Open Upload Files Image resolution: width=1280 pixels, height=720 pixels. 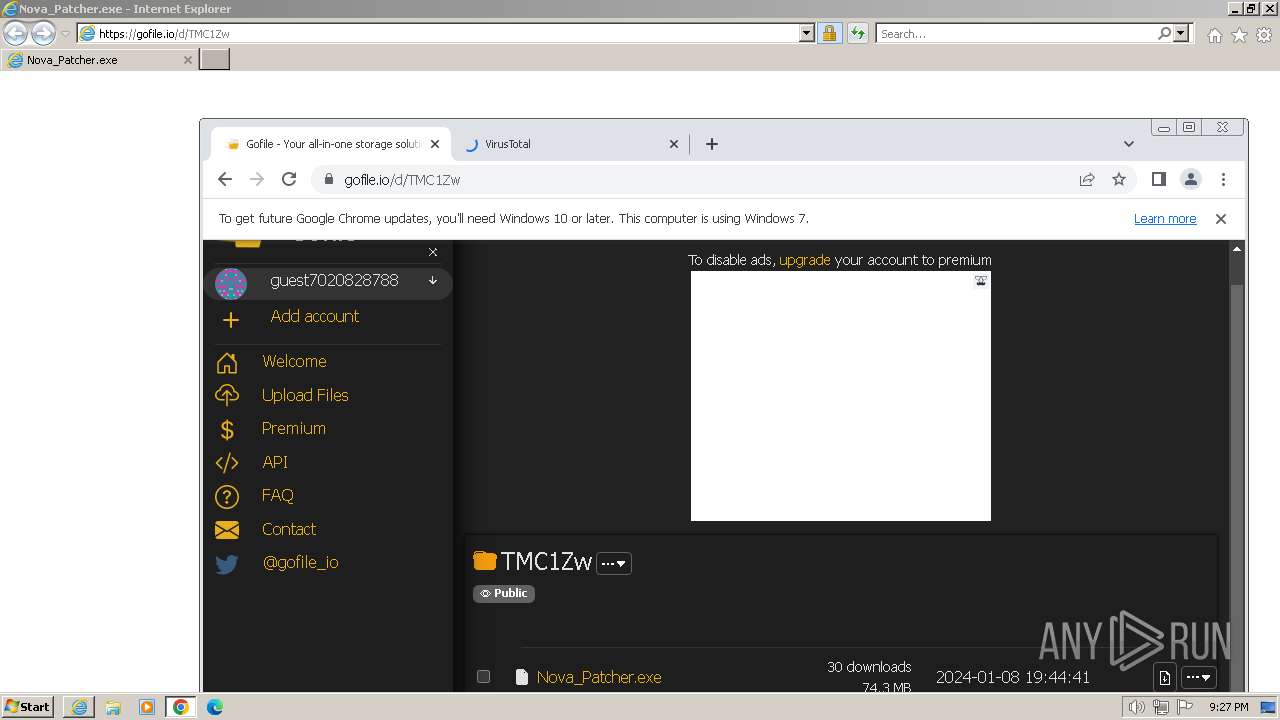click(305, 395)
